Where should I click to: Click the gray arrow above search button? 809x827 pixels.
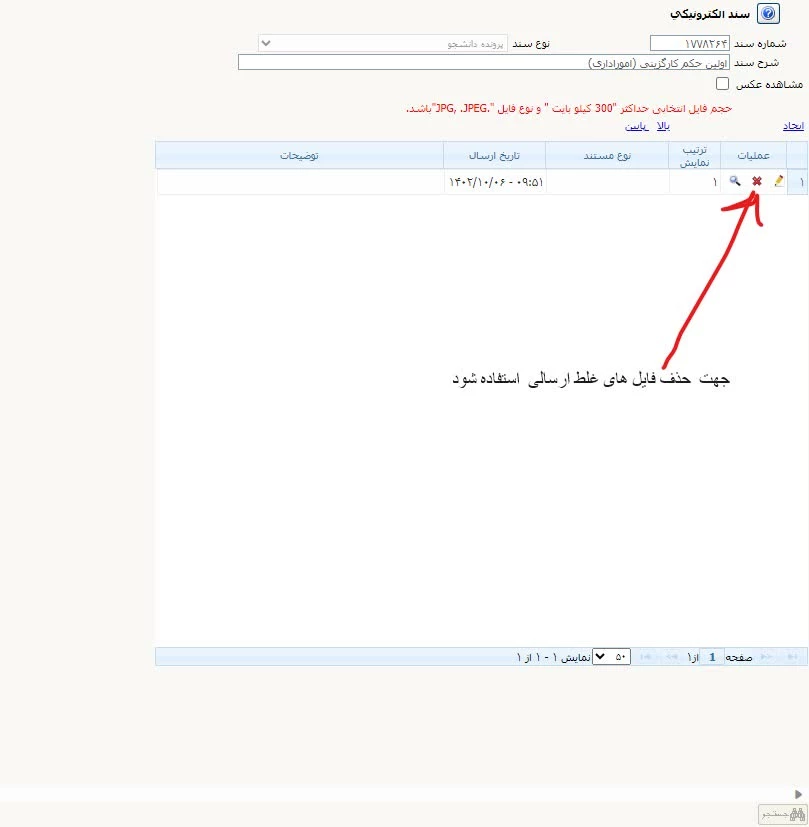click(797, 794)
